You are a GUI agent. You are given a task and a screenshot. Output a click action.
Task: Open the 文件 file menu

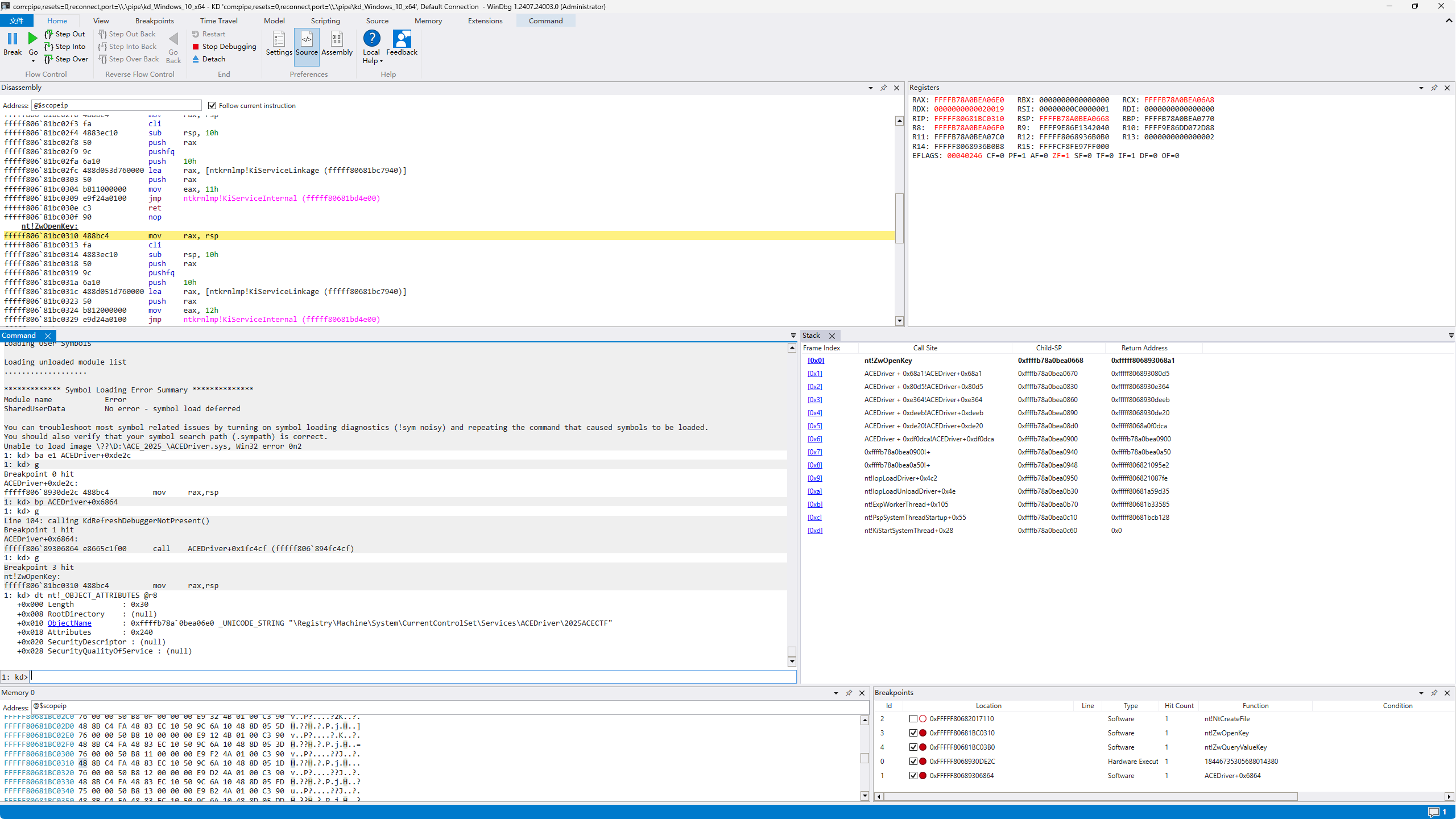click(16, 21)
